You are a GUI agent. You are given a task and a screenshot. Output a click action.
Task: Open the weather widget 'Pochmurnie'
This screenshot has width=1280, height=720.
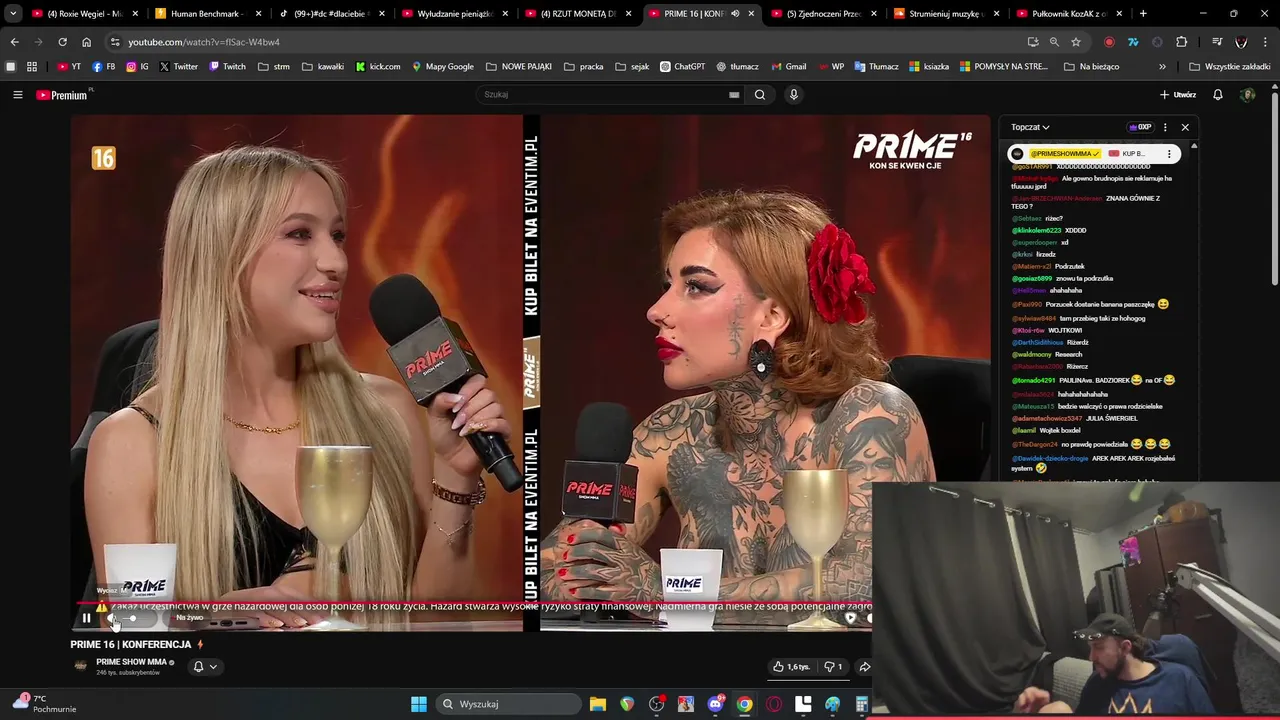(x=45, y=704)
